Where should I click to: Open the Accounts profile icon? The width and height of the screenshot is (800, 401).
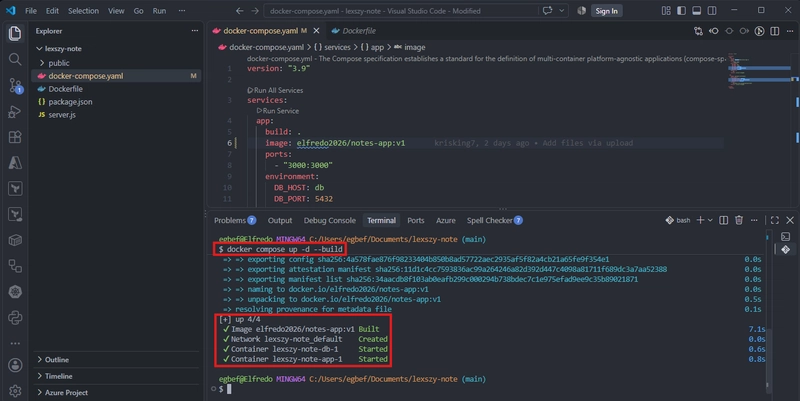pyautogui.click(x=15, y=365)
